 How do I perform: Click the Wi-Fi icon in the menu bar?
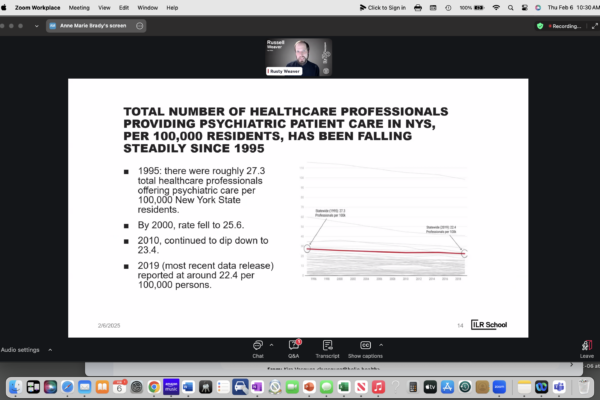[x=496, y=7]
